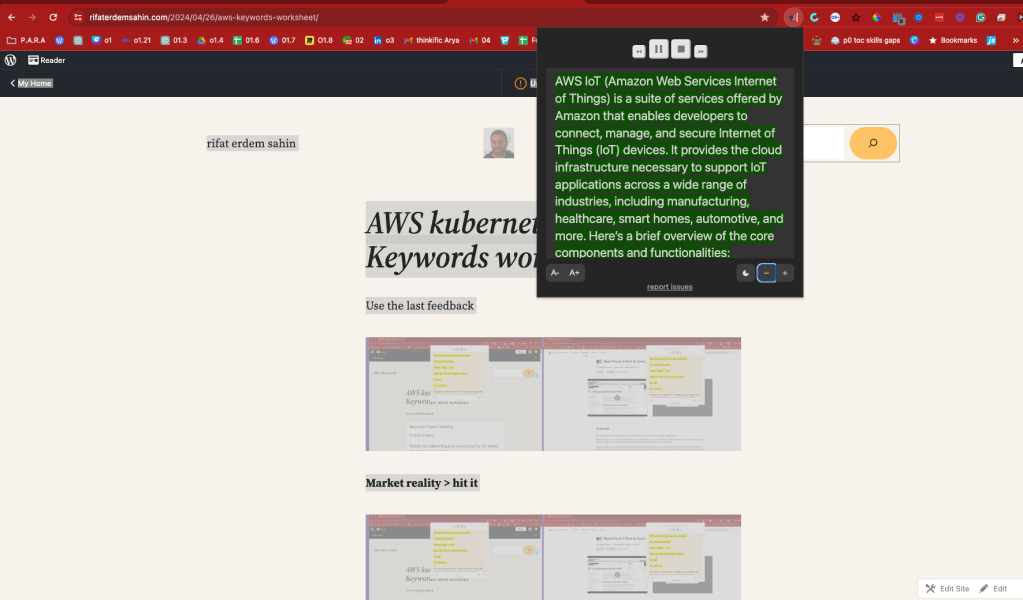
Task: Click the plus button in reader popup
Action: pyautogui.click(x=785, y=273)
